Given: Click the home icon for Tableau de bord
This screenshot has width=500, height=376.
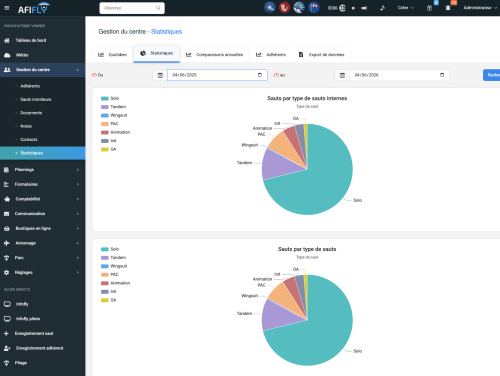Looking at the screenshot, I should [7, 40].
